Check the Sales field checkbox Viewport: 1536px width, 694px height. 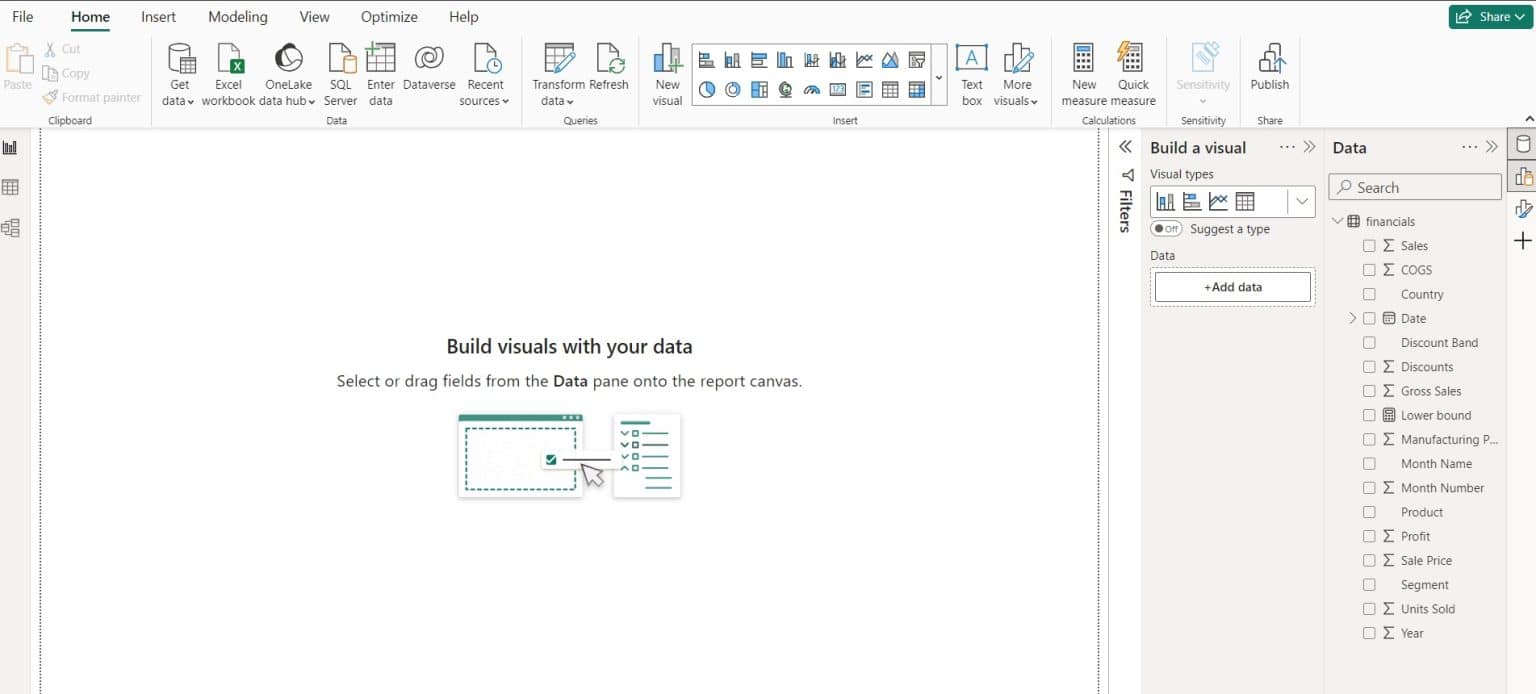[1369, 246]
